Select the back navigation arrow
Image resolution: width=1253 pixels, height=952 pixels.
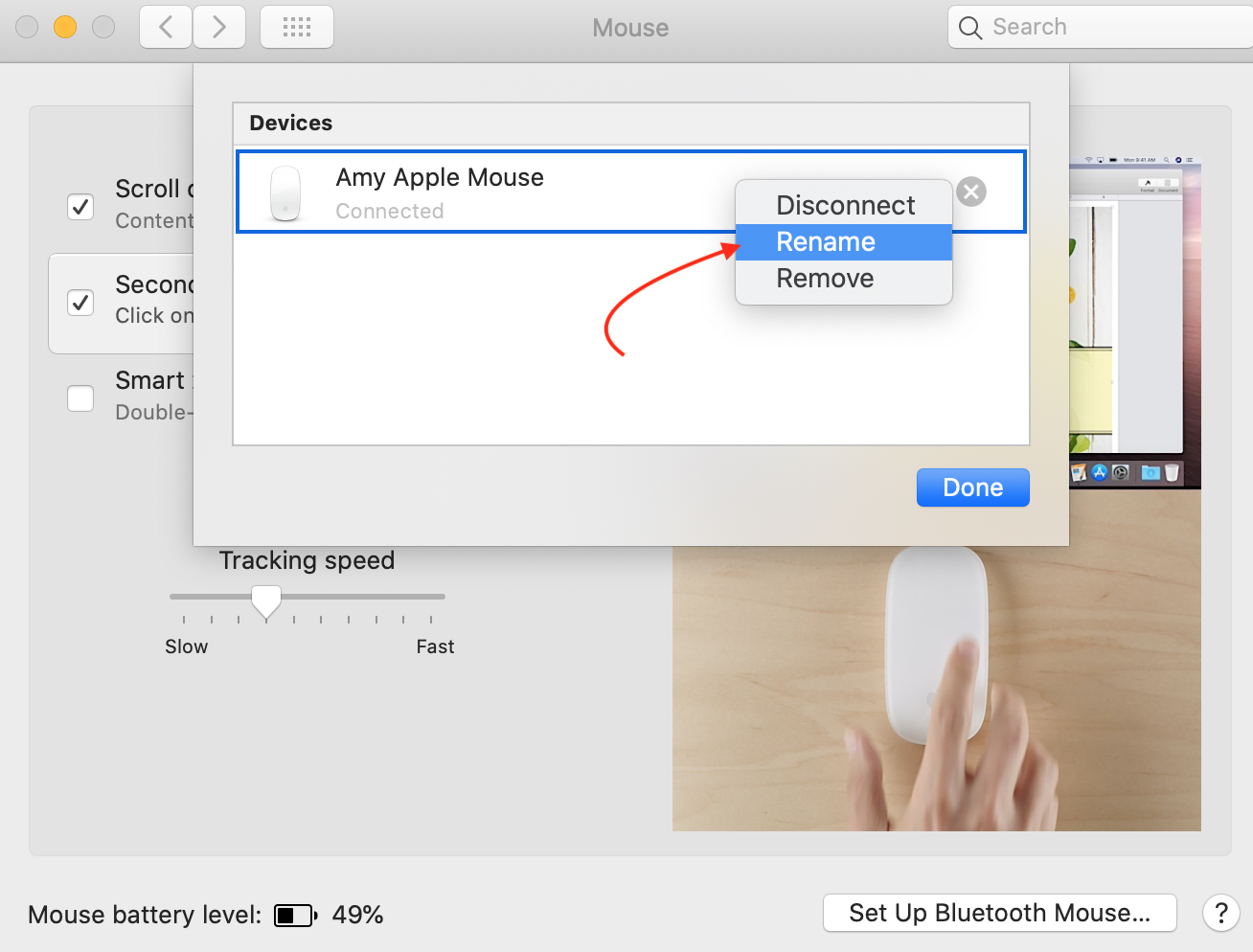(x=165, y=27)
